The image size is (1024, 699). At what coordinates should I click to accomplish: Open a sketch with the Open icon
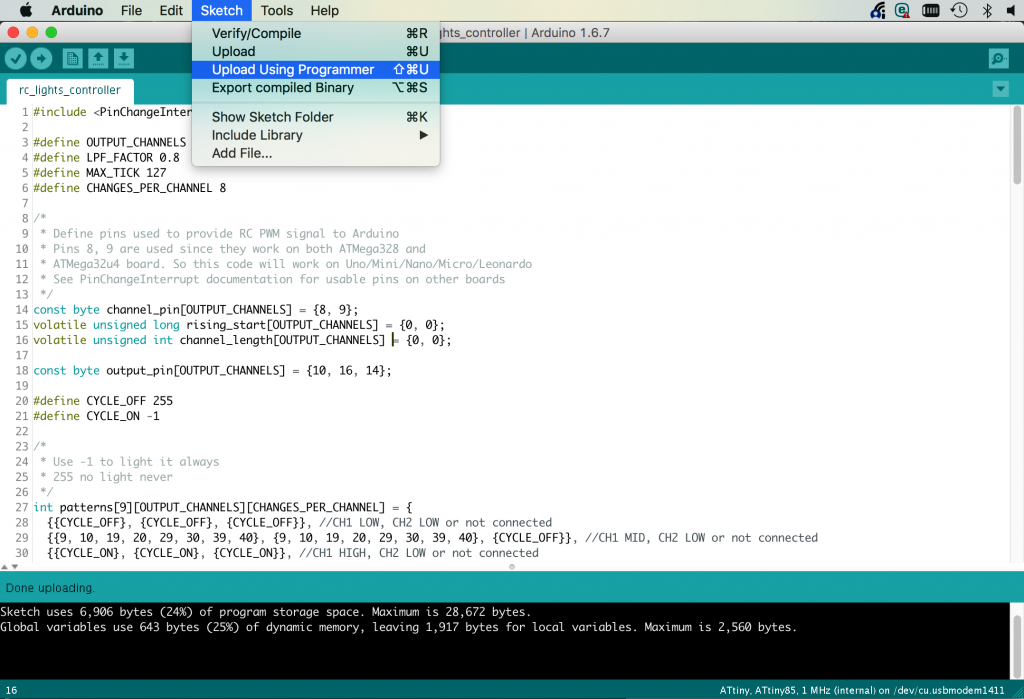(x=98, y=59)
